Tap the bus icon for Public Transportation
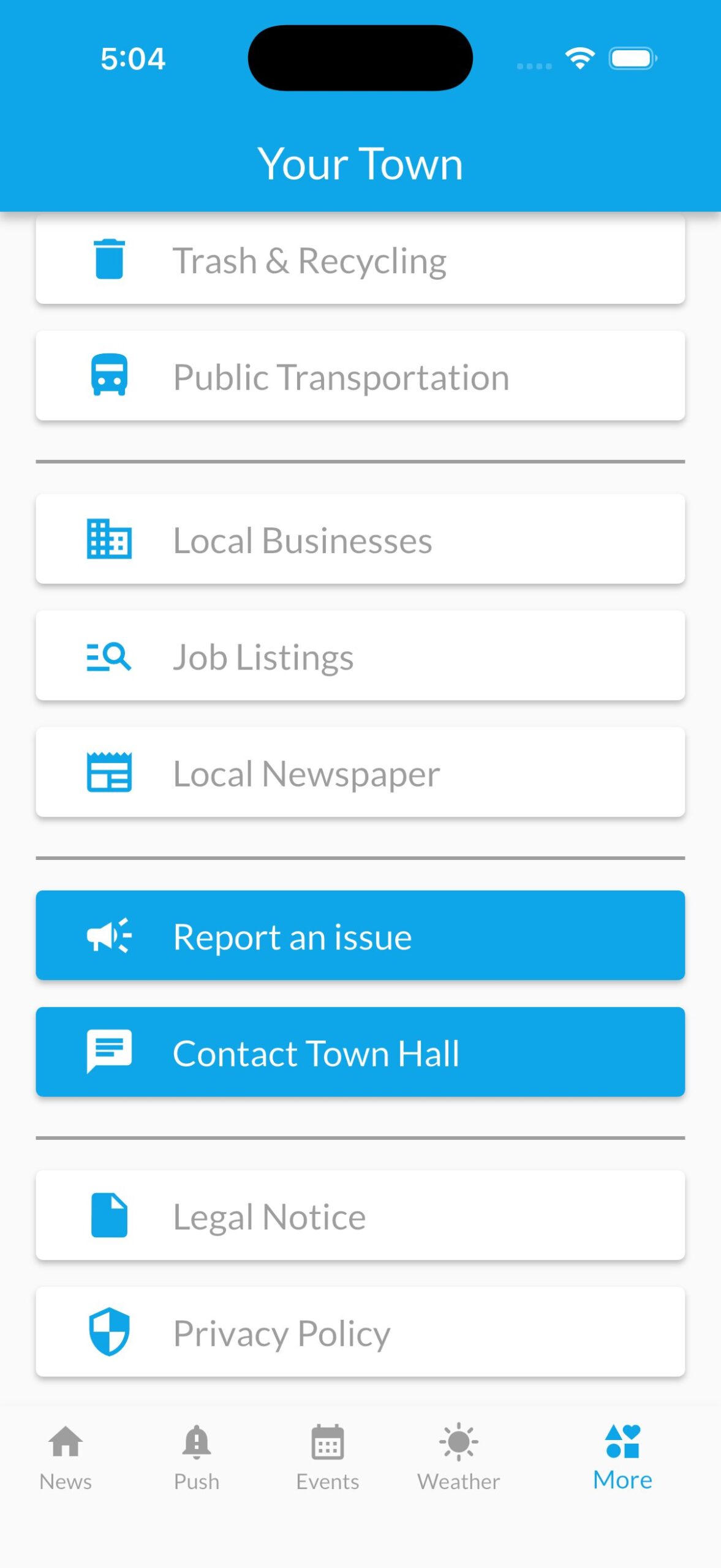This screenshot has height=1568, width=721. tap(109, 375)
